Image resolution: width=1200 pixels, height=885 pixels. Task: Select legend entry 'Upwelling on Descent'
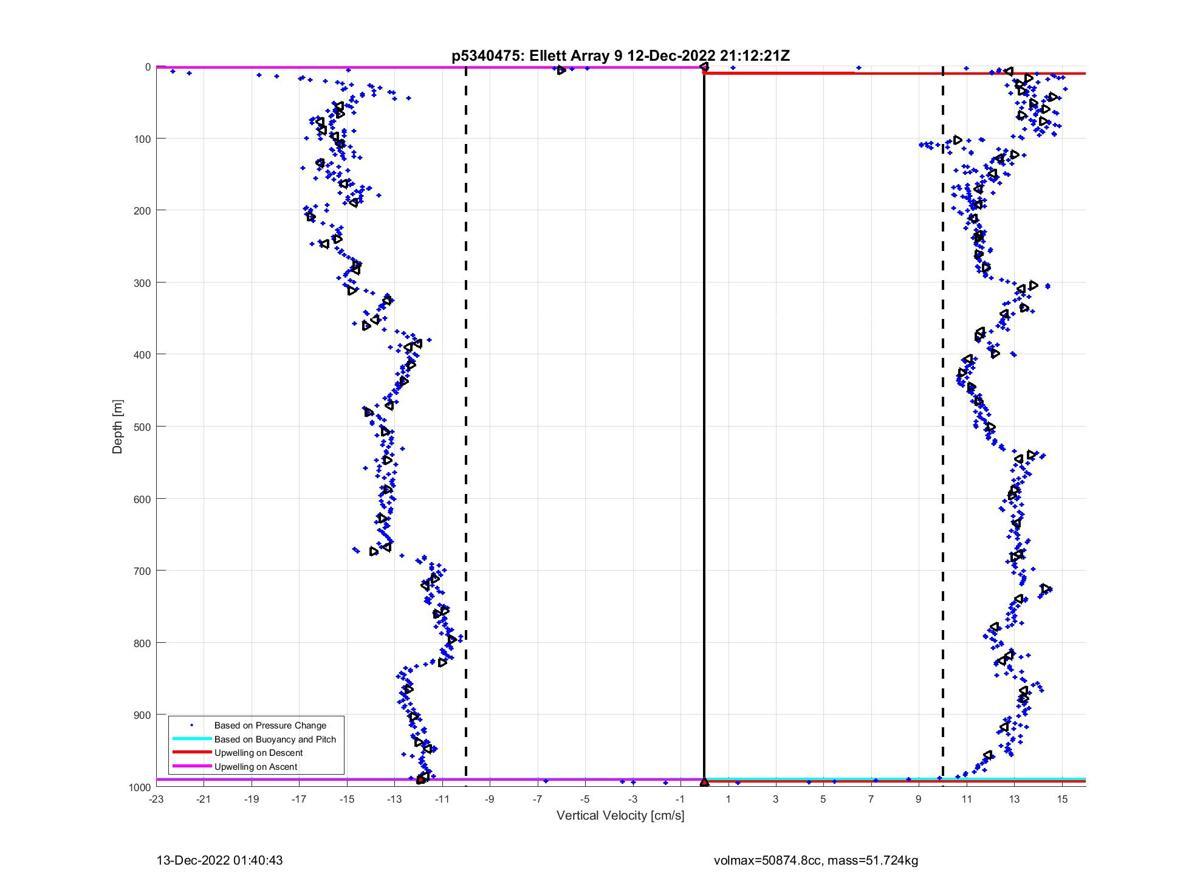click(258, 753)
